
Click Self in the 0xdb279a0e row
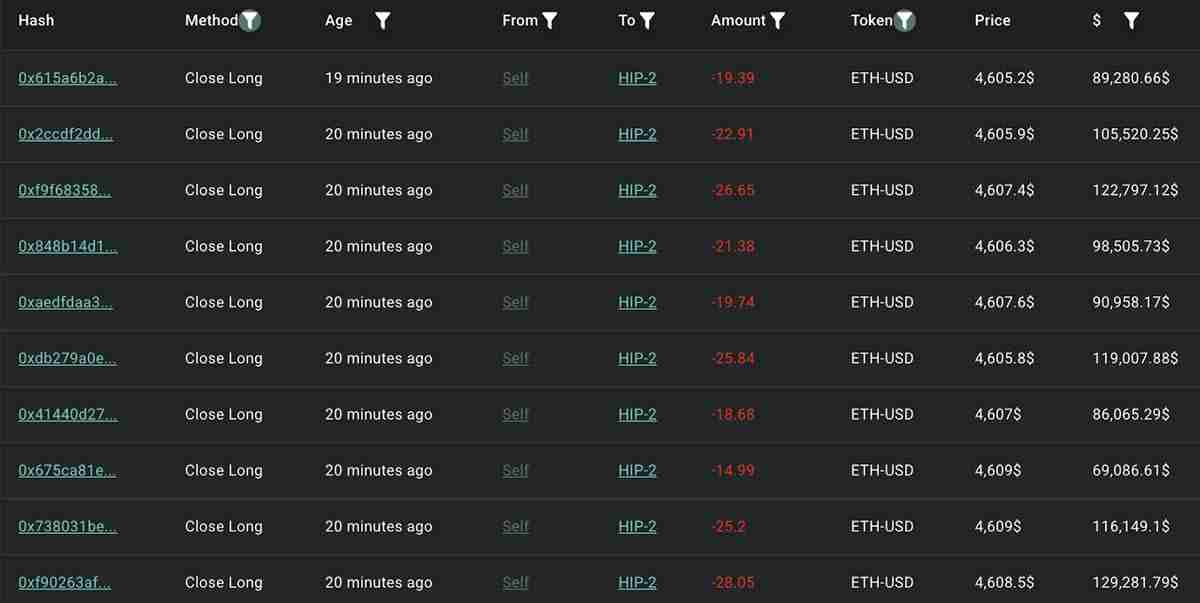515,357
